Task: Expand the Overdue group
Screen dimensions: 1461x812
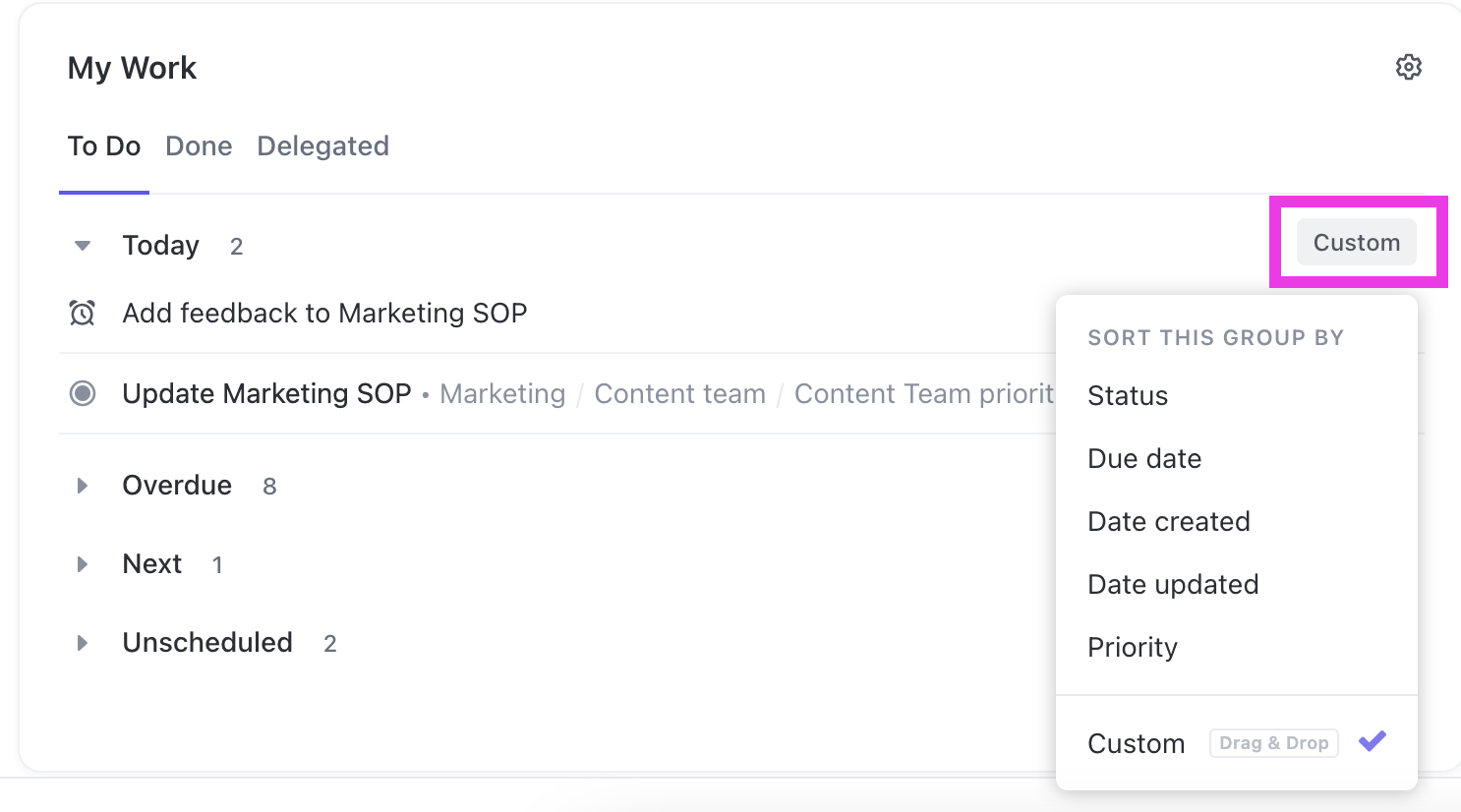Action: (83, 486)
